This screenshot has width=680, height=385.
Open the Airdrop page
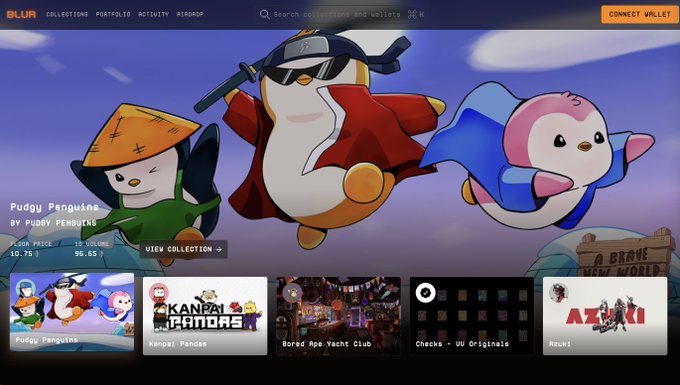(x=190, y=14)
